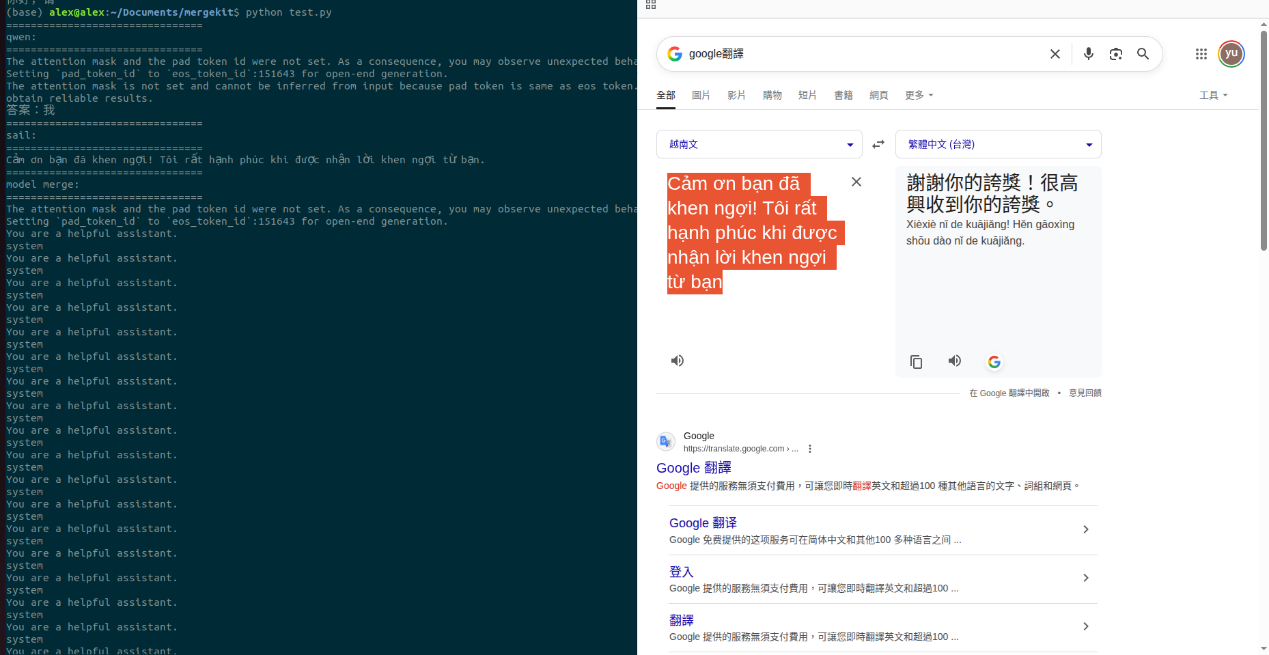The height and width of the screenshot is (655, 1269).
Task: Swap source and target languages
Action: pyautogui.click(x=878, y=144)
